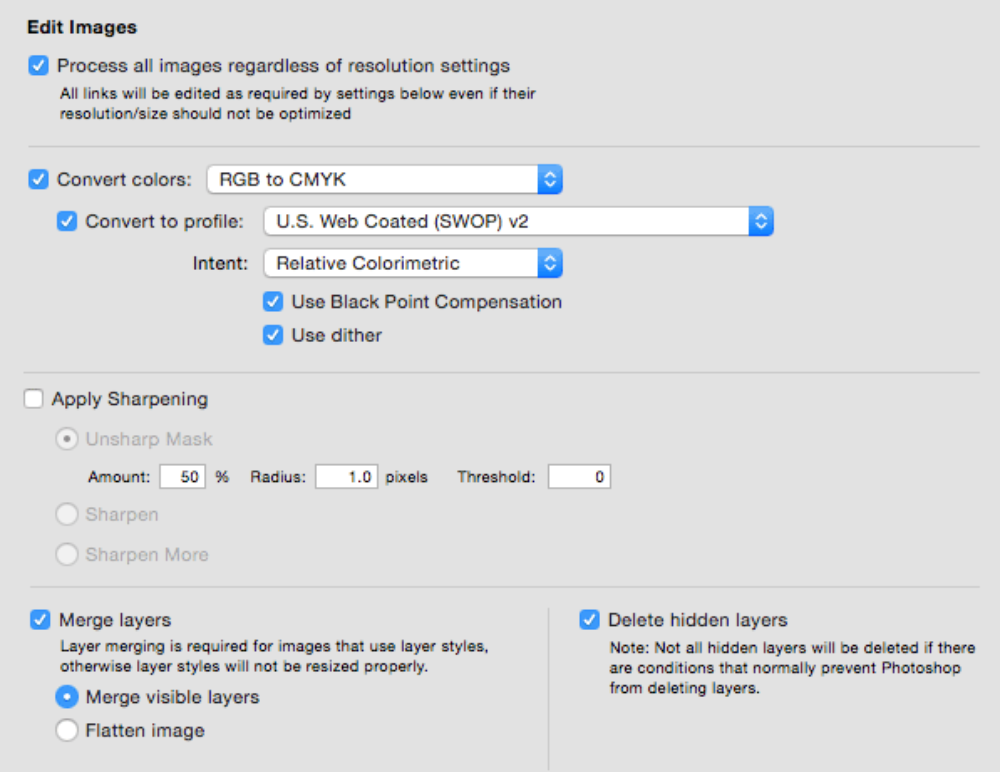Open the Relative Colorimetric intent dropdown
The image size is (1000, 772).
coord(412,264)
